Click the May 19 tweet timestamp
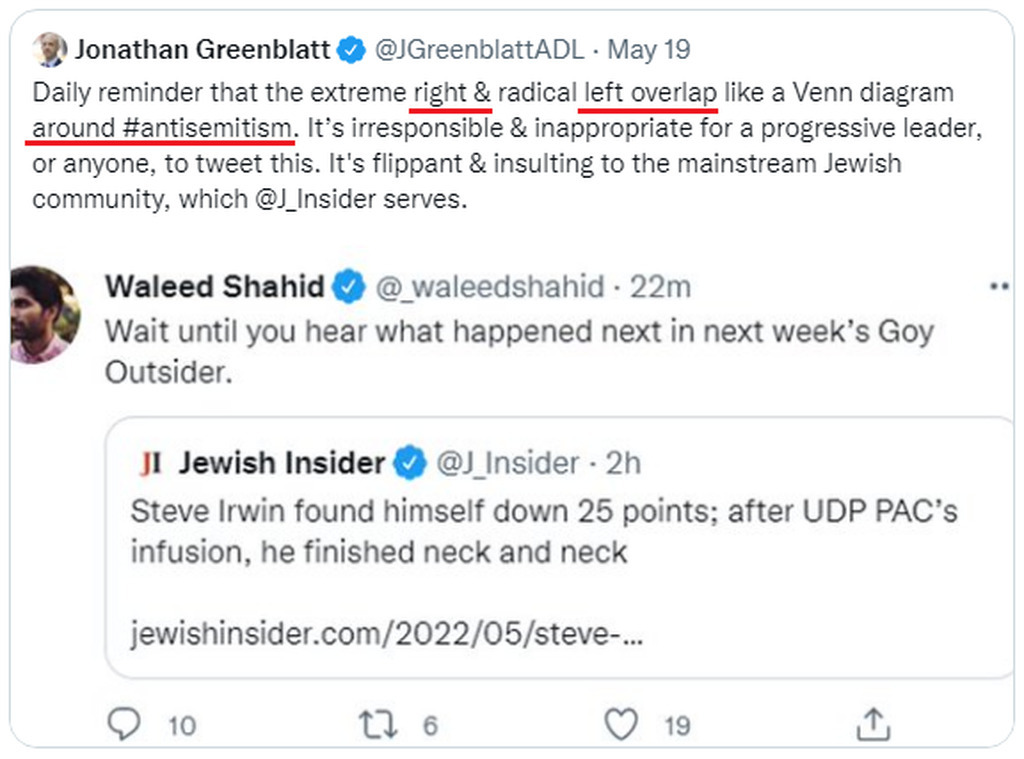This screenshot has height=759, width=1024. coord(648,50)
